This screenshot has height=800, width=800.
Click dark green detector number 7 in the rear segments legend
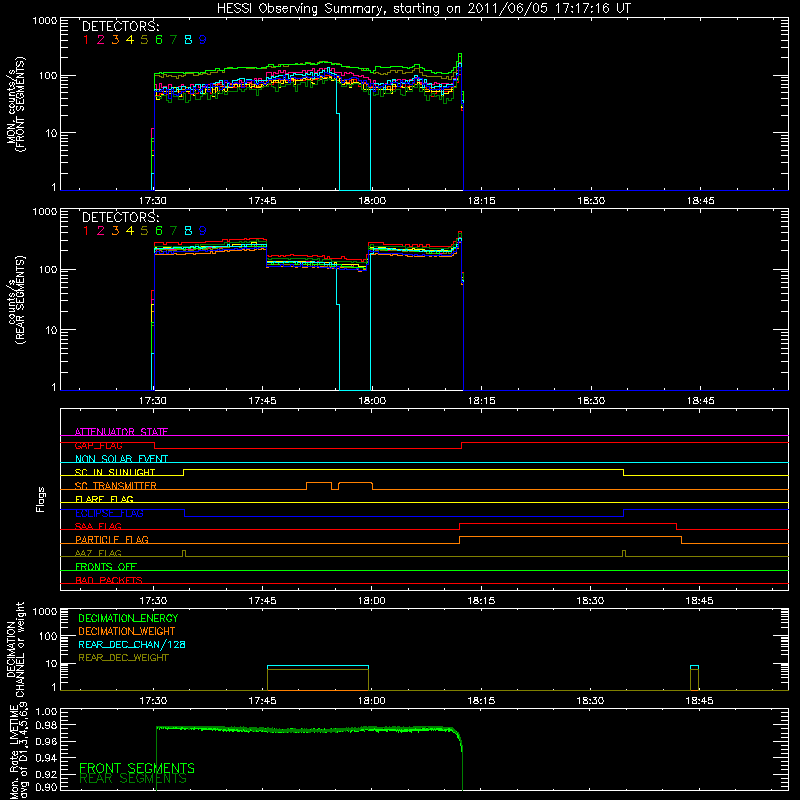click(173, 231)
